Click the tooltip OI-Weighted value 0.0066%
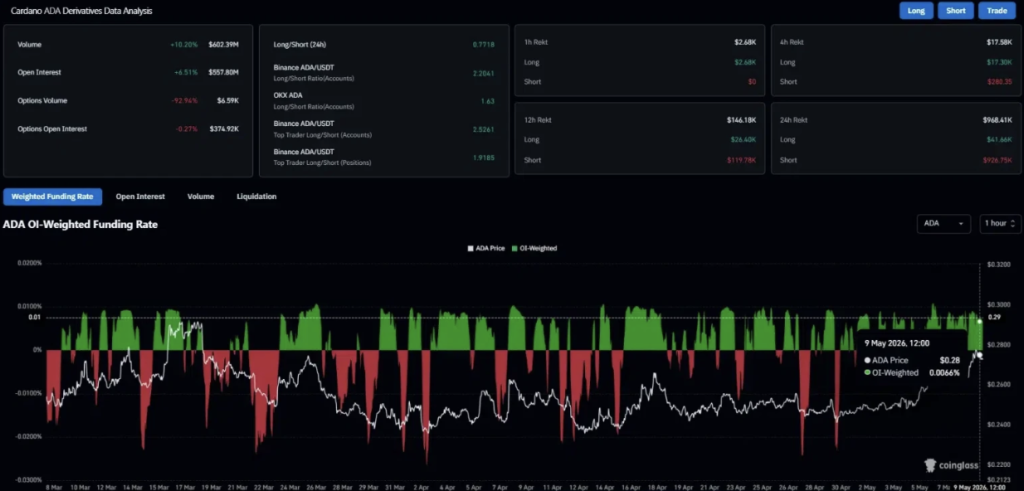The height and width of the screenshot is (491, 1024). pos(944,373)
